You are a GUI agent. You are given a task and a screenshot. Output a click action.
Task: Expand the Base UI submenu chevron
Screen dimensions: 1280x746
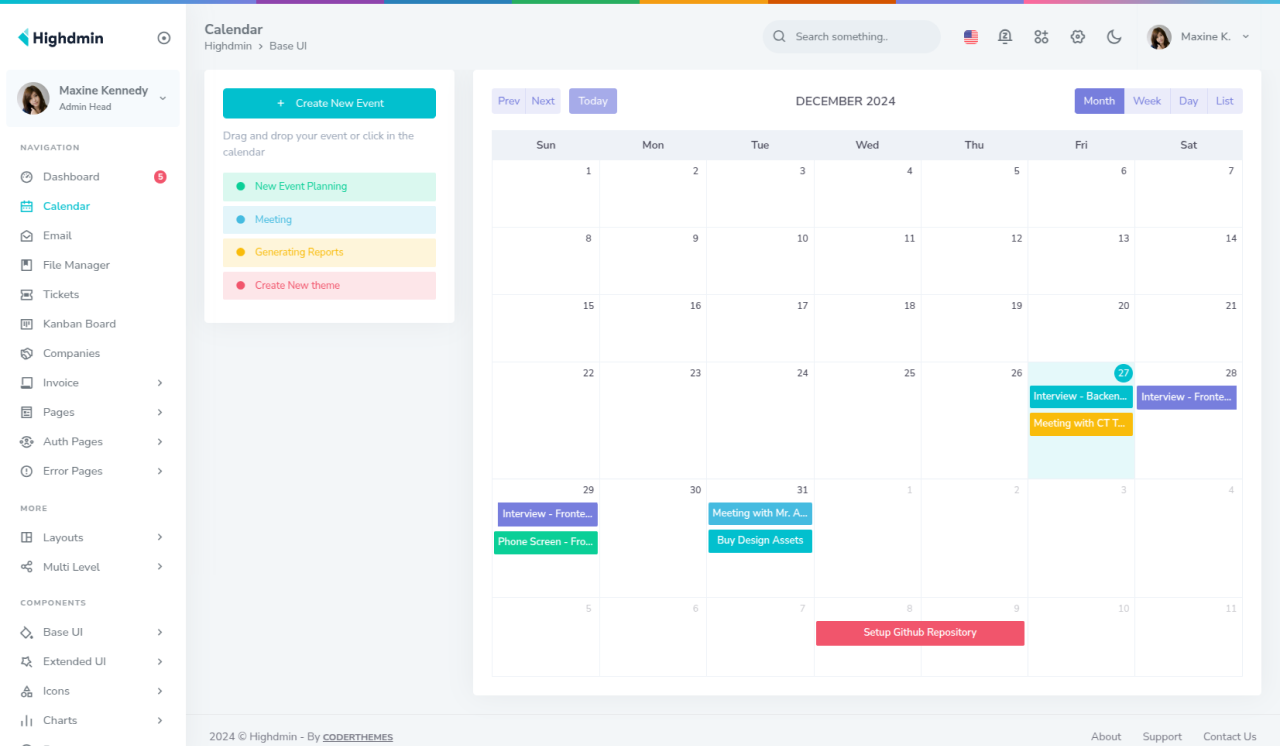pos(160,632)
